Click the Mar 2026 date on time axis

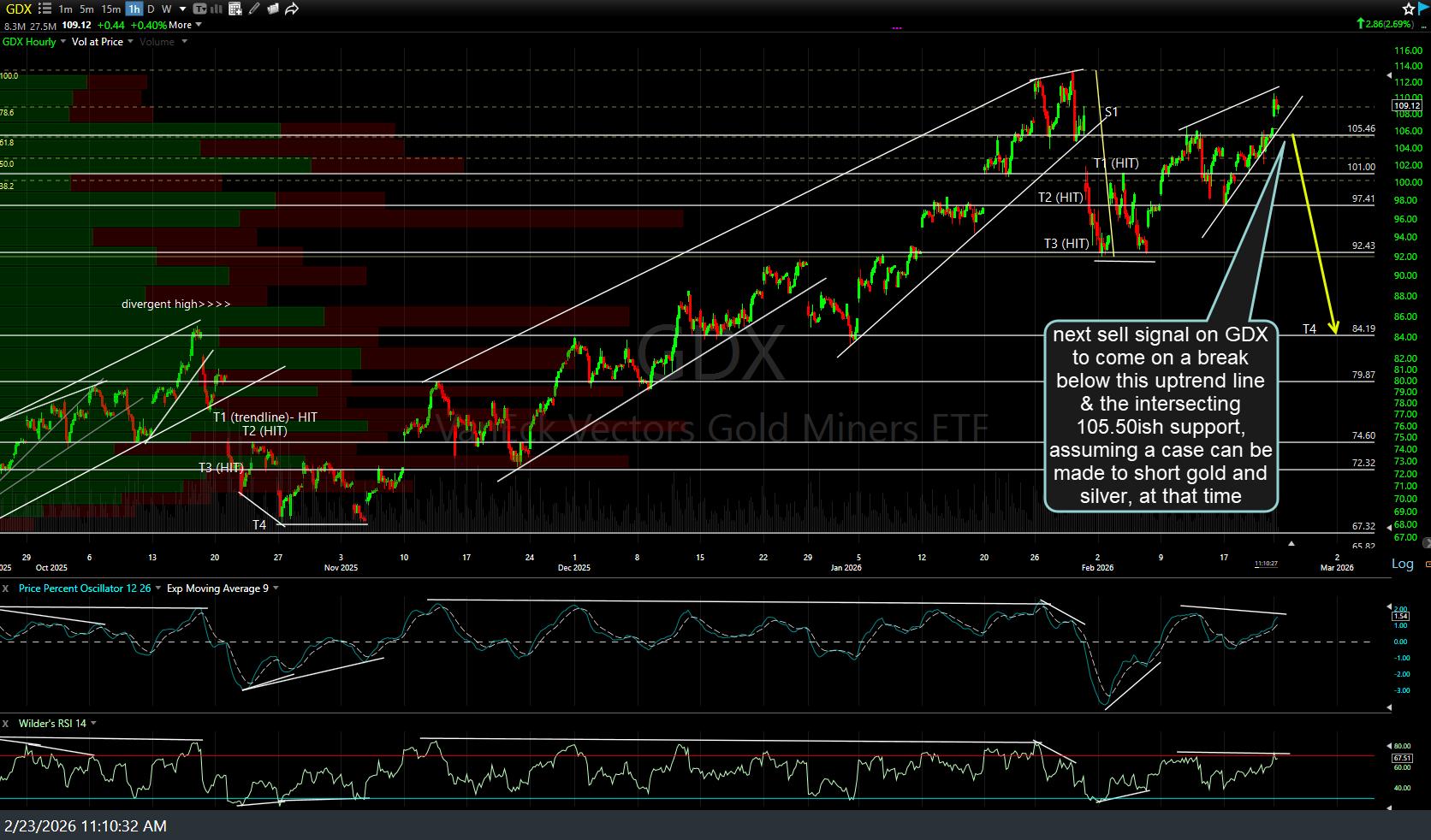coord(1338,568)
